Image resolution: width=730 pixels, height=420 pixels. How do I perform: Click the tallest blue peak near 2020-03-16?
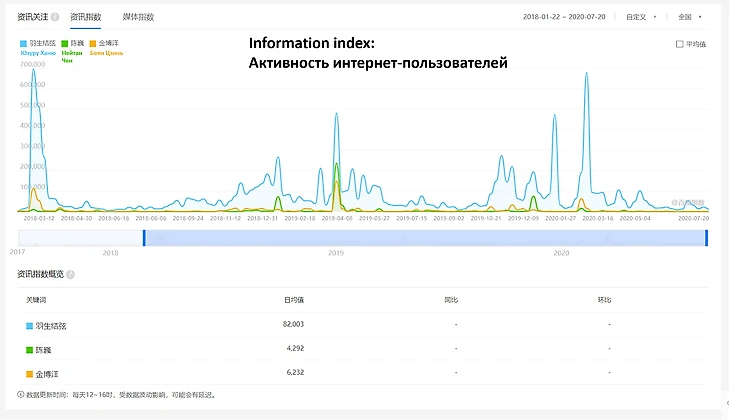pyautogui.click(x=587, y=73)
